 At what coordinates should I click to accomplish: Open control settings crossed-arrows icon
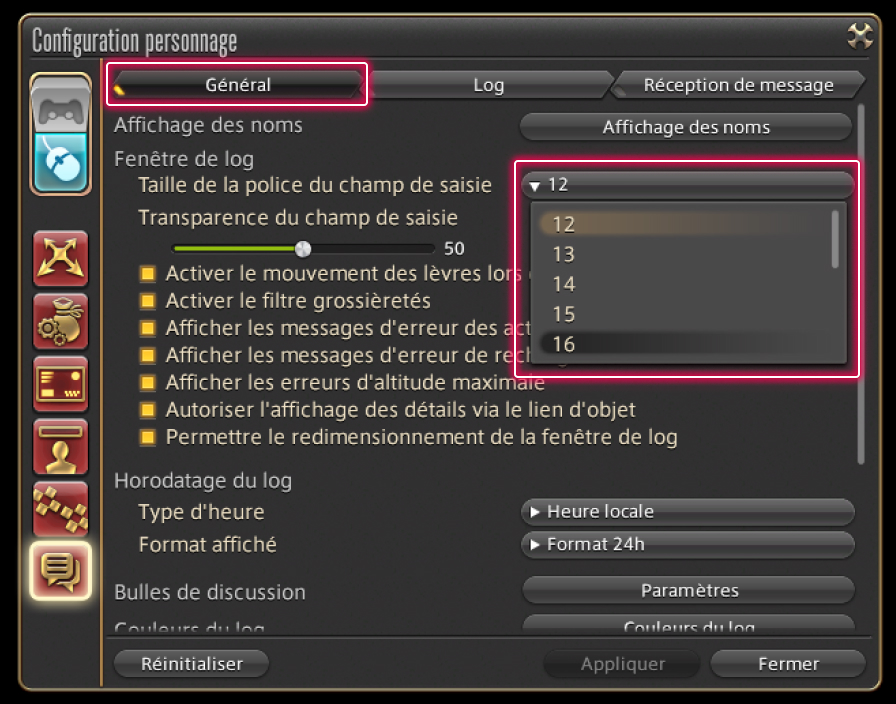(x=61, y=257)
